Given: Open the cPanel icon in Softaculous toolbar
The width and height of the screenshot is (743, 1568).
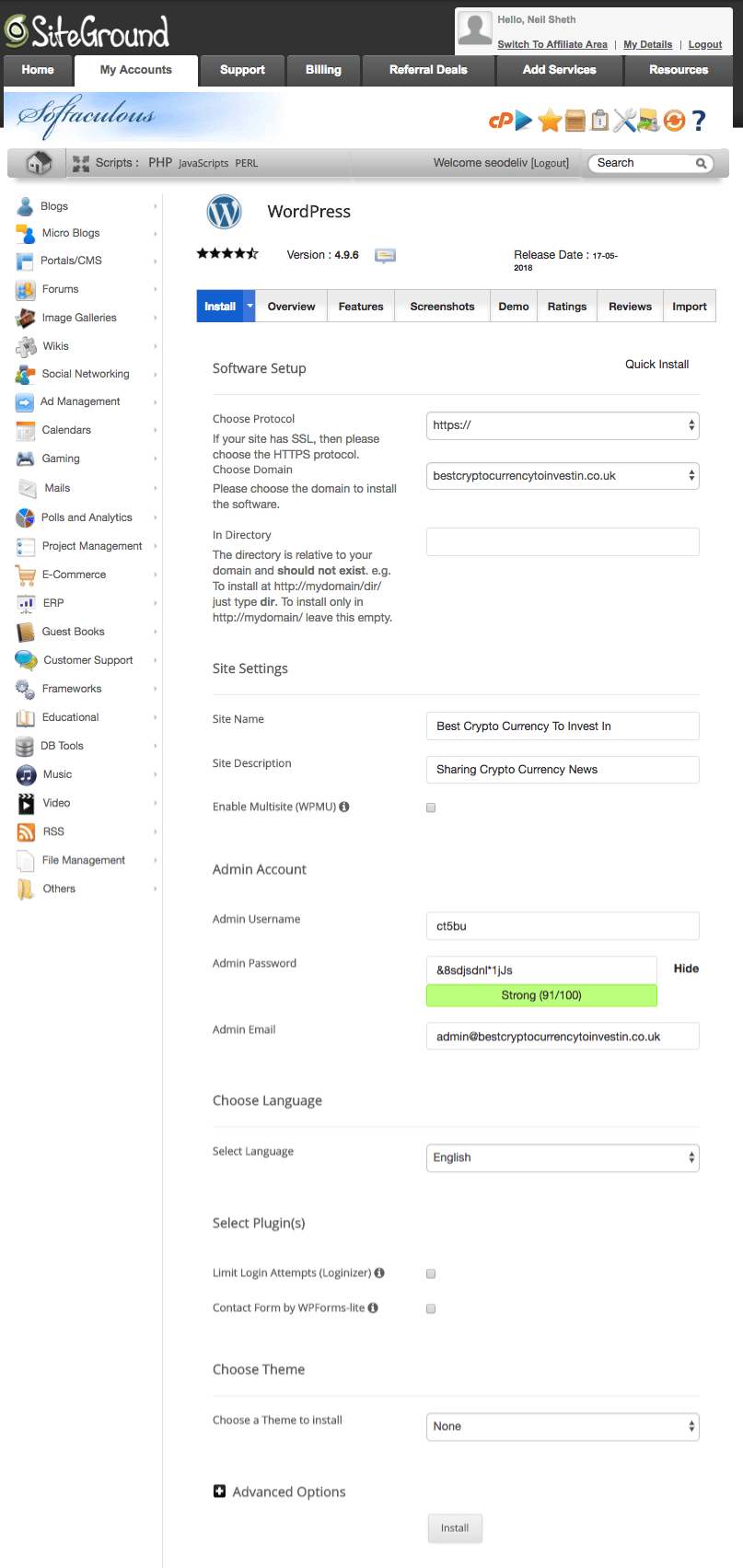Looking at the screenshot, I should pos(500,121).
